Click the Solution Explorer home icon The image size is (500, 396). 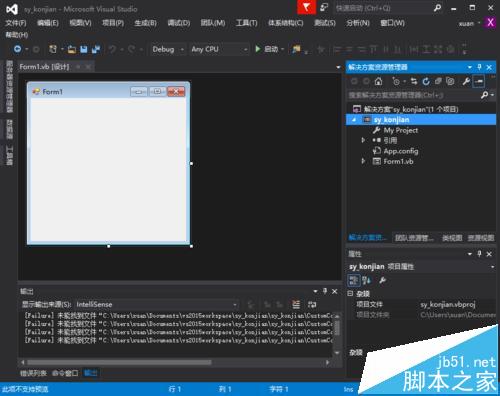(378, 81)
